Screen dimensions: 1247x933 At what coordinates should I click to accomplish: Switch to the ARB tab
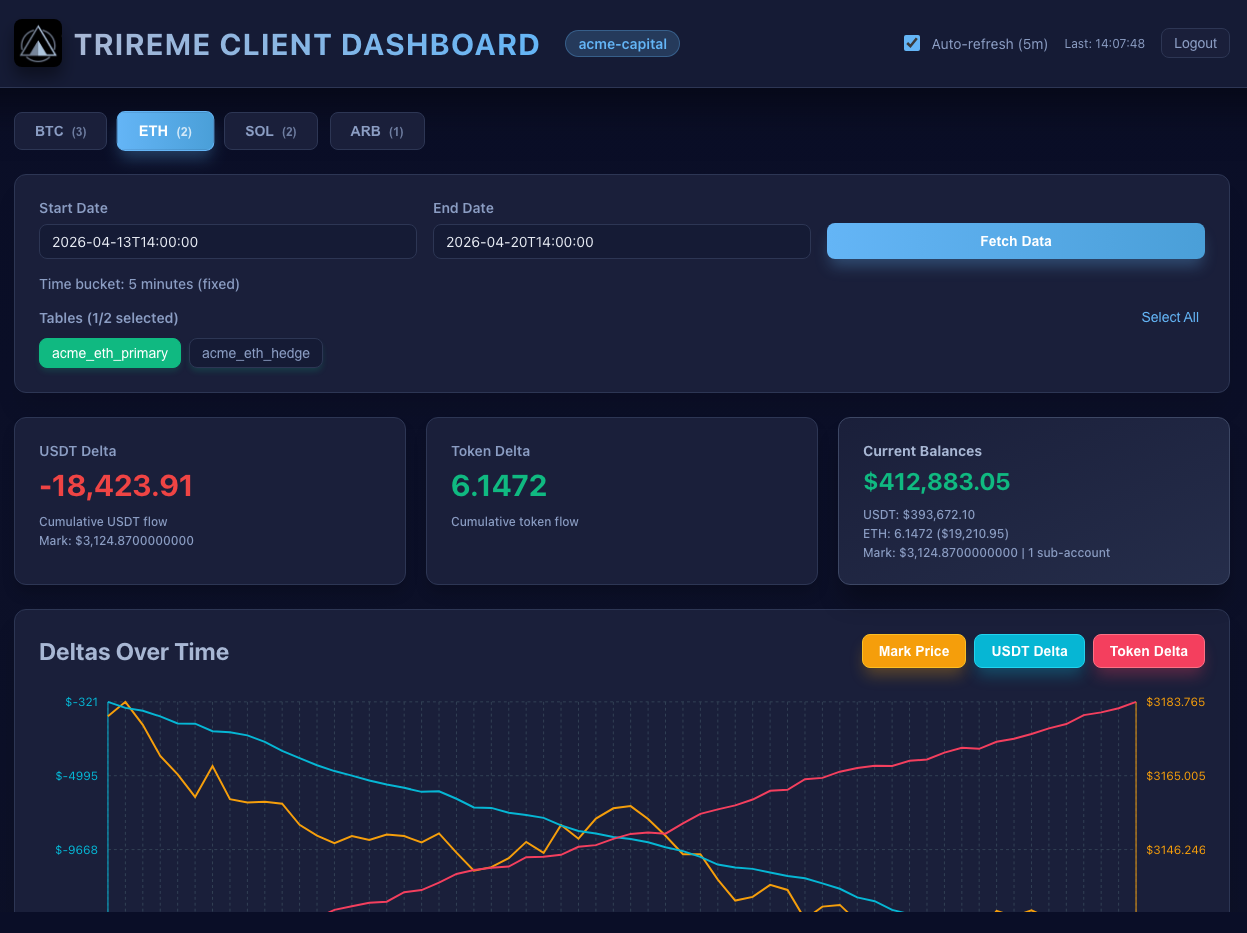pos(377,131)
